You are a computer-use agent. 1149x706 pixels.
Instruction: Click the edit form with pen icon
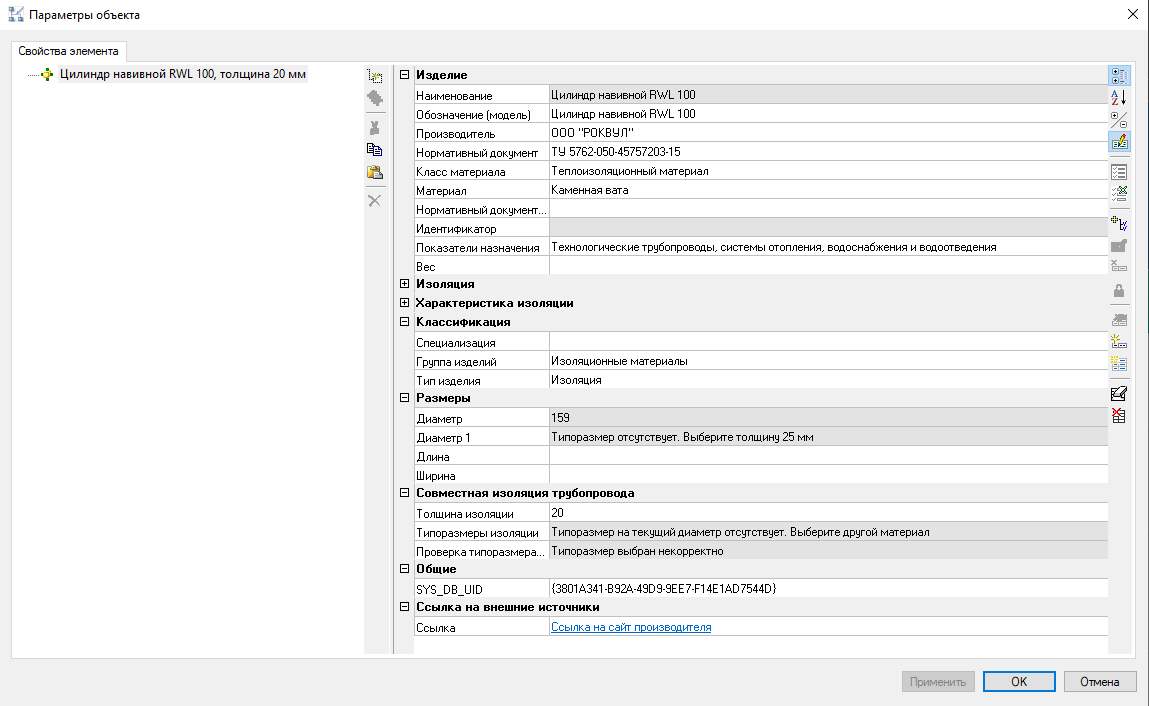click(x=1119, y=394)
